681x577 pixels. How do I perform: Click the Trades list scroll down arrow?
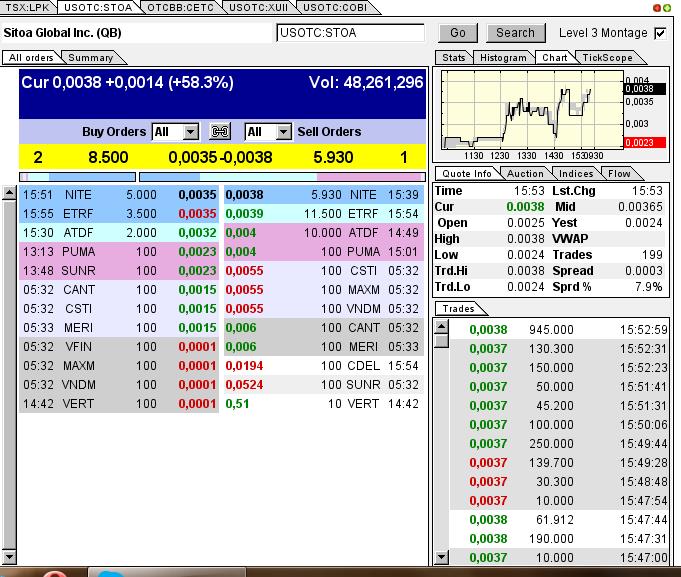[441, 556]
